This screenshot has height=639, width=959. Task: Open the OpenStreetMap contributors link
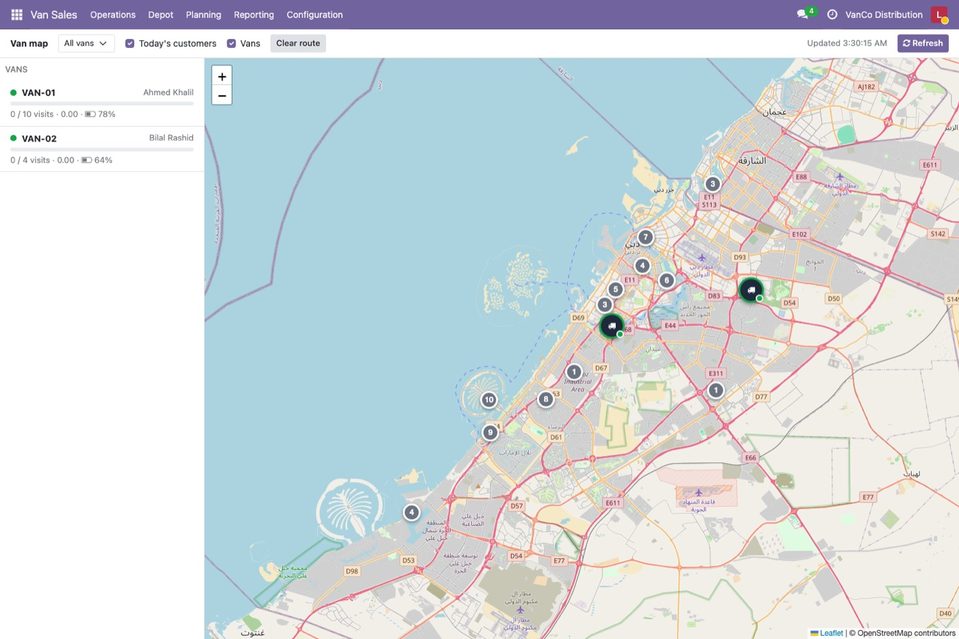pyautogui.click(x=906, y=633)
